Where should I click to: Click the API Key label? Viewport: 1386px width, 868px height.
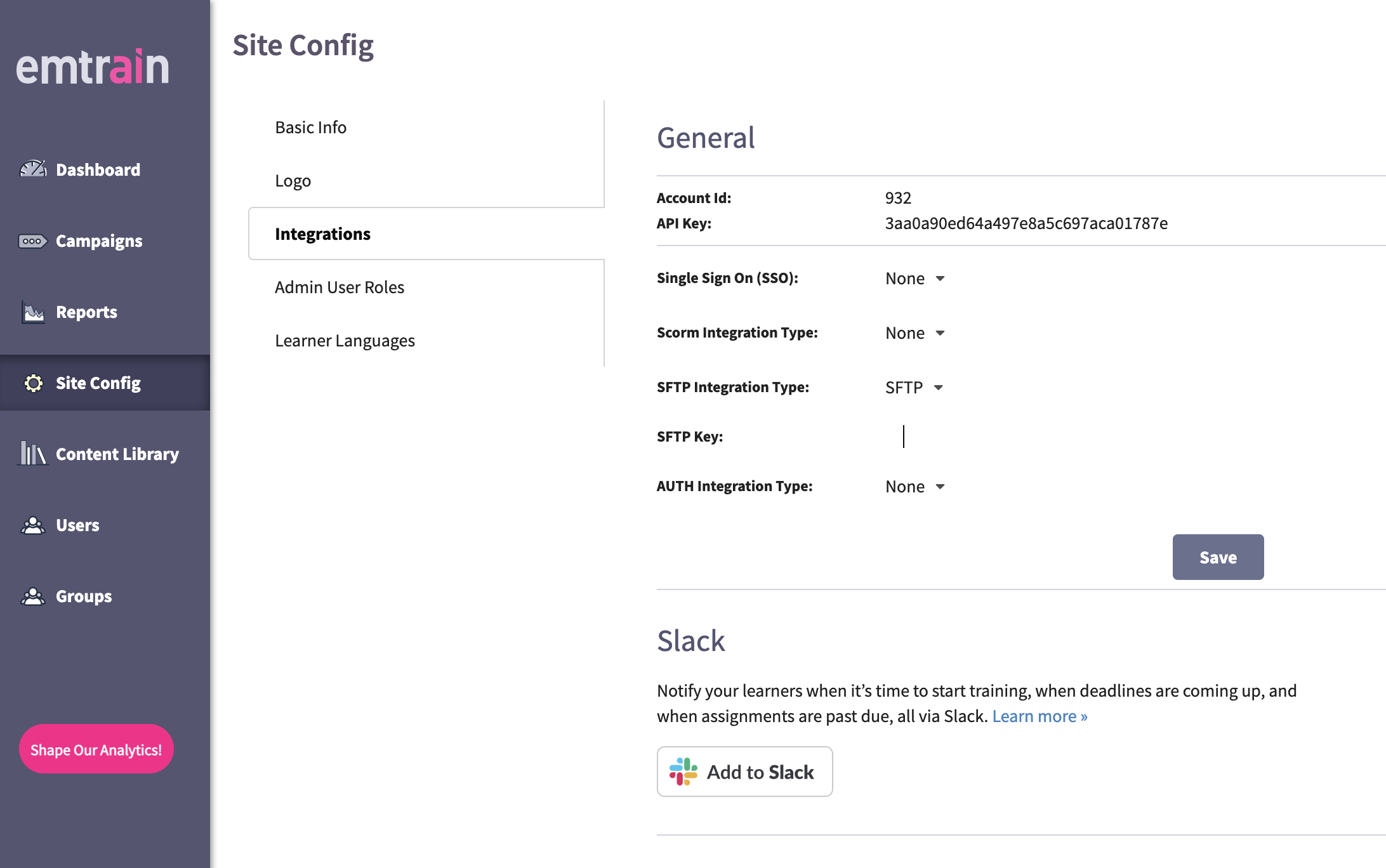click(684, 223)
